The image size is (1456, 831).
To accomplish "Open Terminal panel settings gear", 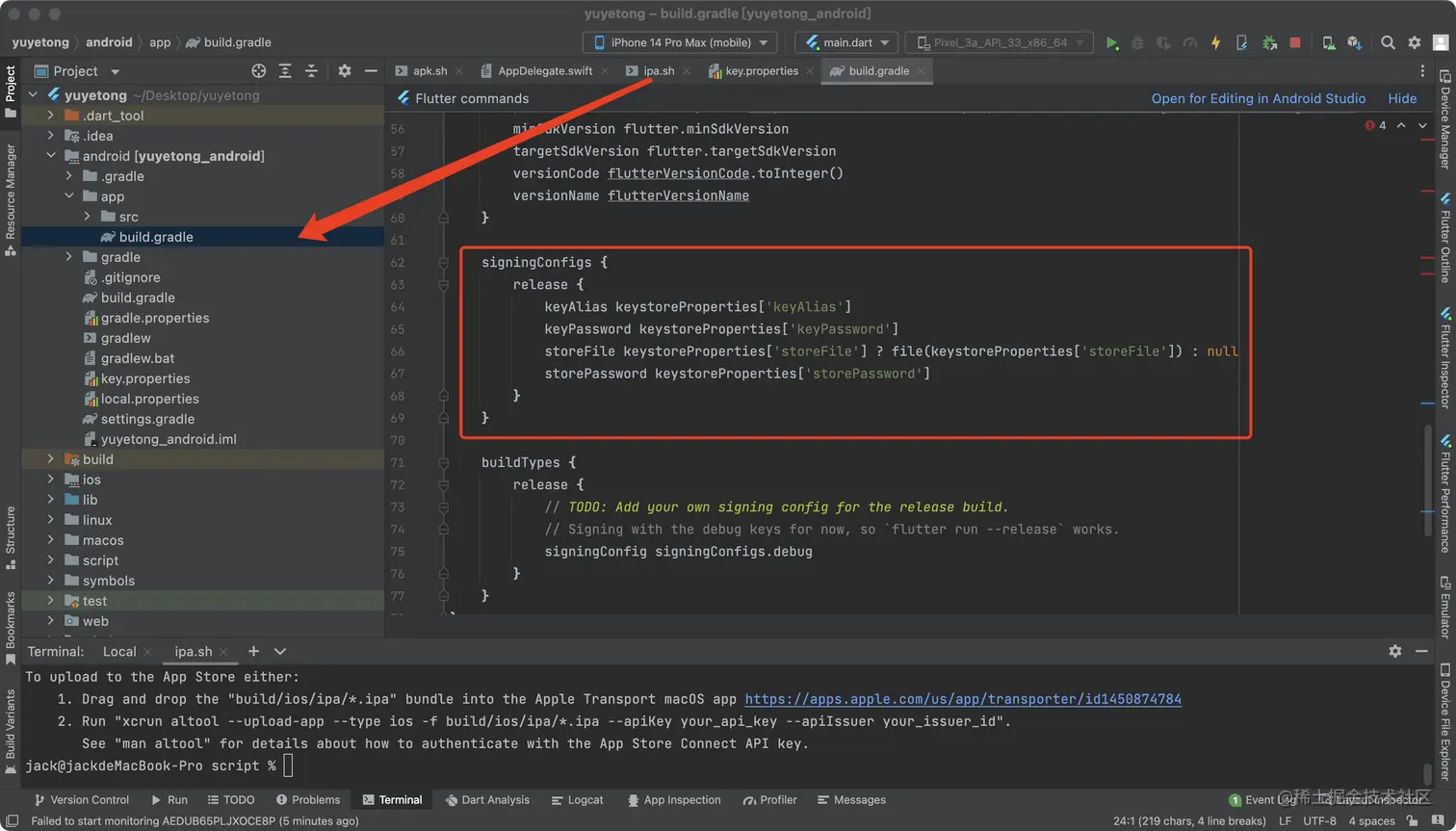I will (1395, 652).
